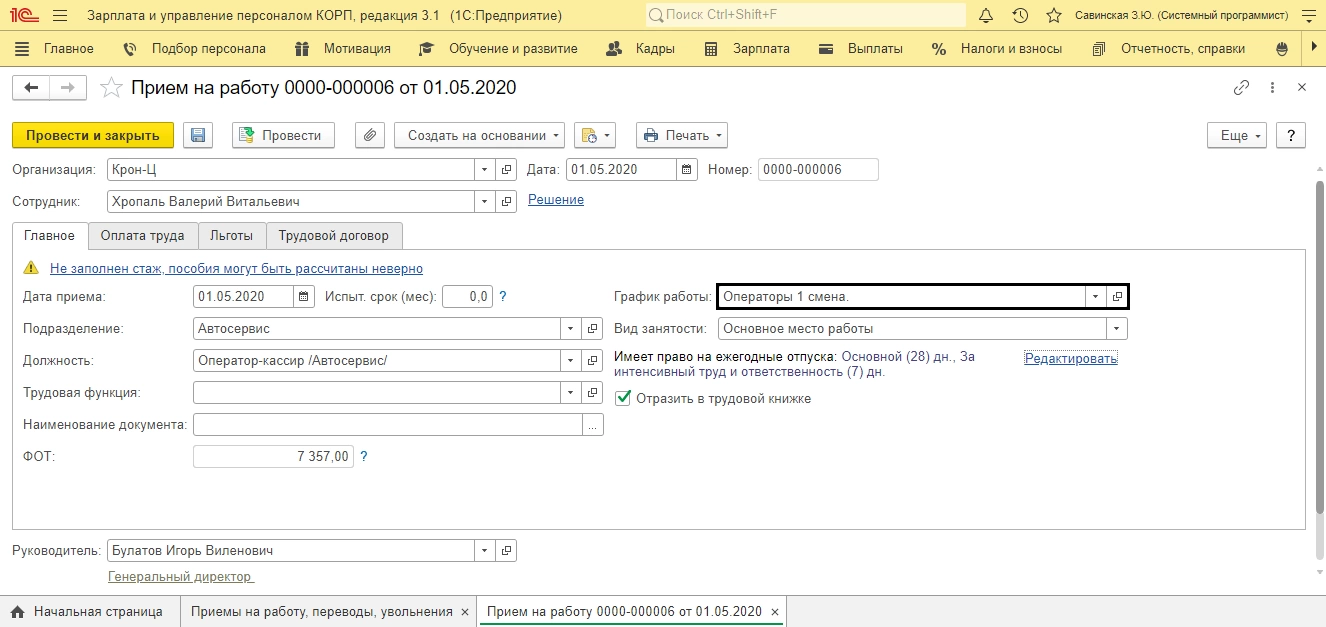This screenshot has height=627, width=1326.
Task: Close Приемы на работу, переводы tab
Action: (464, 611)
